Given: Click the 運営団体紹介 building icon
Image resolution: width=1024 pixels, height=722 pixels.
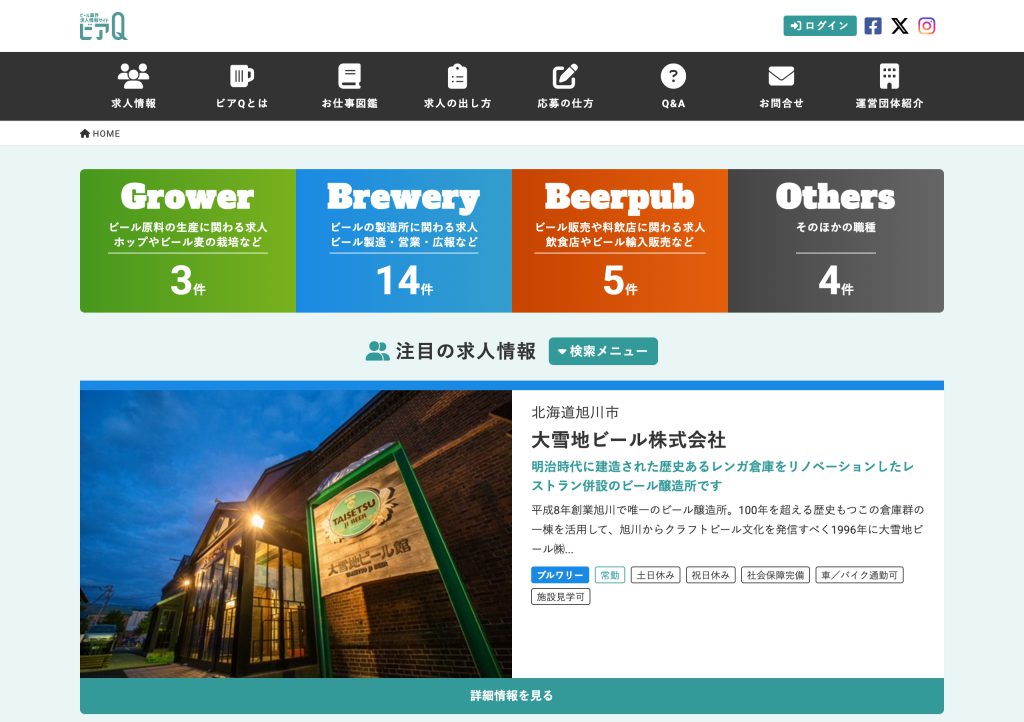Looking at the screenshot, I should pos(889,75).
